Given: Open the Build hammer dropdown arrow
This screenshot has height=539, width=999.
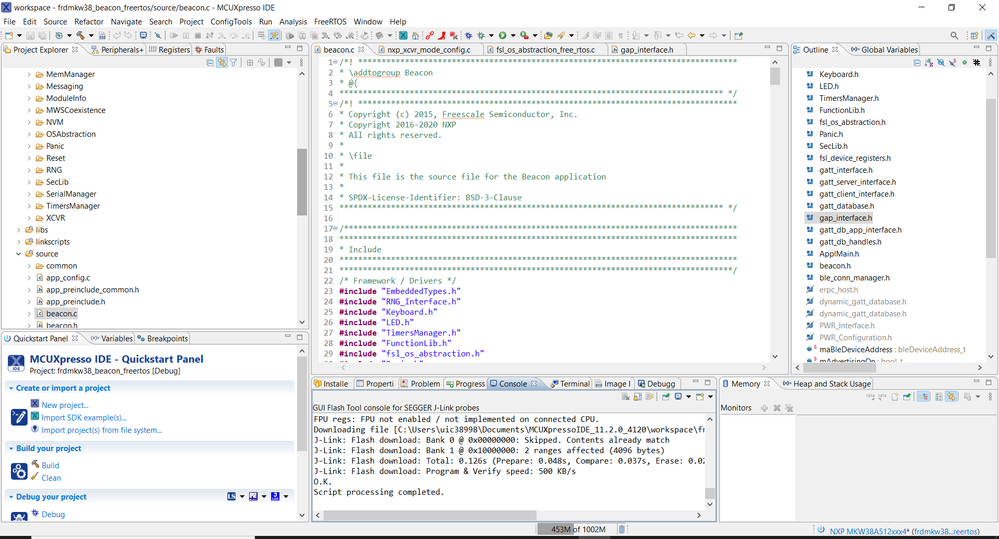Looking at the screenshot, I should 91,35.
